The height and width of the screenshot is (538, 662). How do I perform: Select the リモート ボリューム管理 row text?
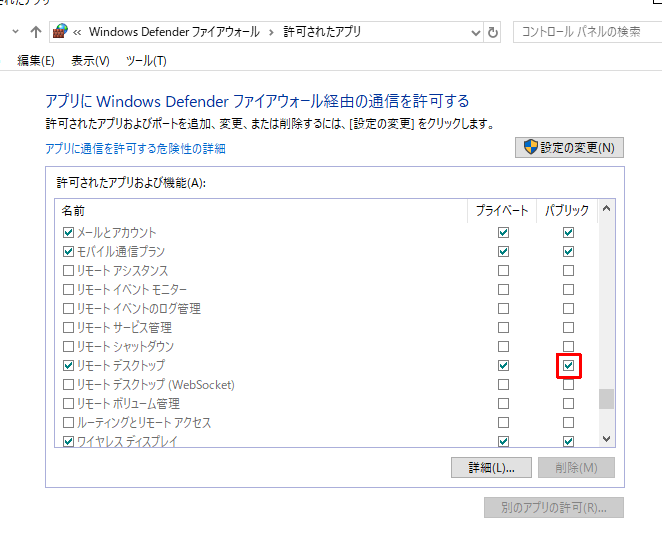[128, 404]
